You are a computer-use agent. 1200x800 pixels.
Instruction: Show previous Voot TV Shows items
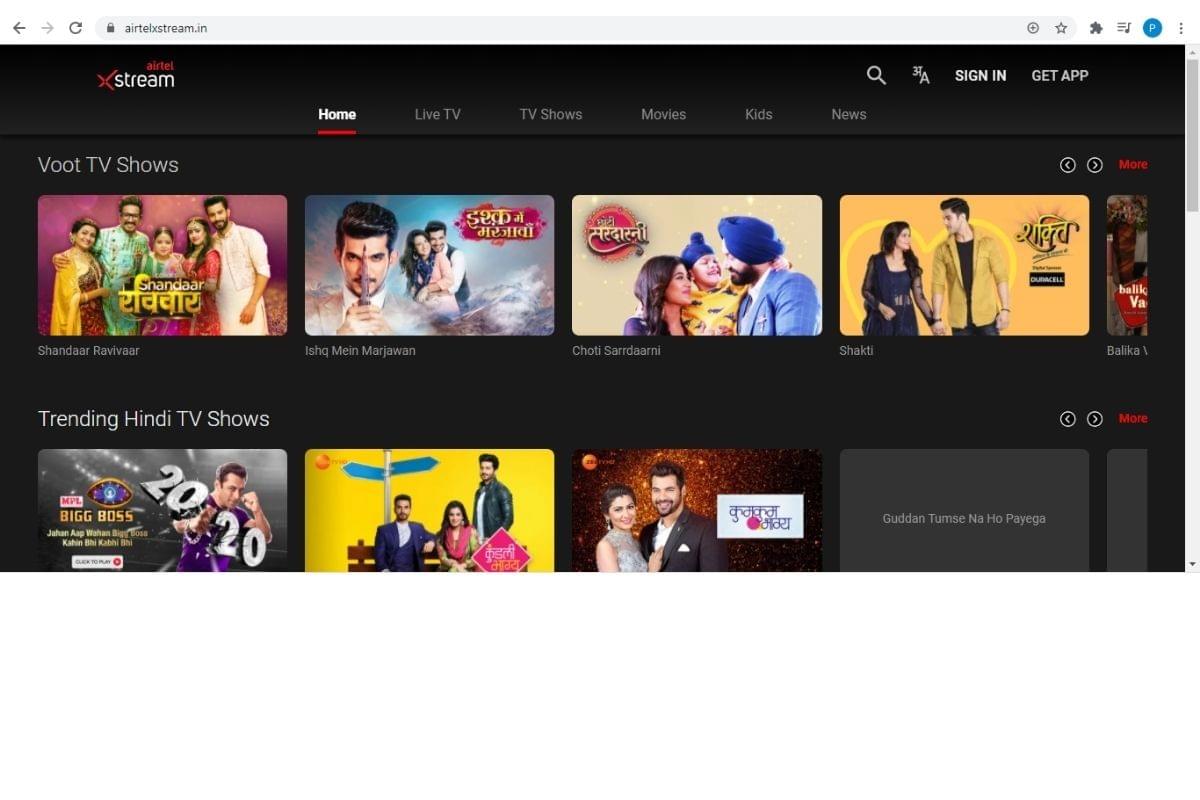[x=1068, y=165]
